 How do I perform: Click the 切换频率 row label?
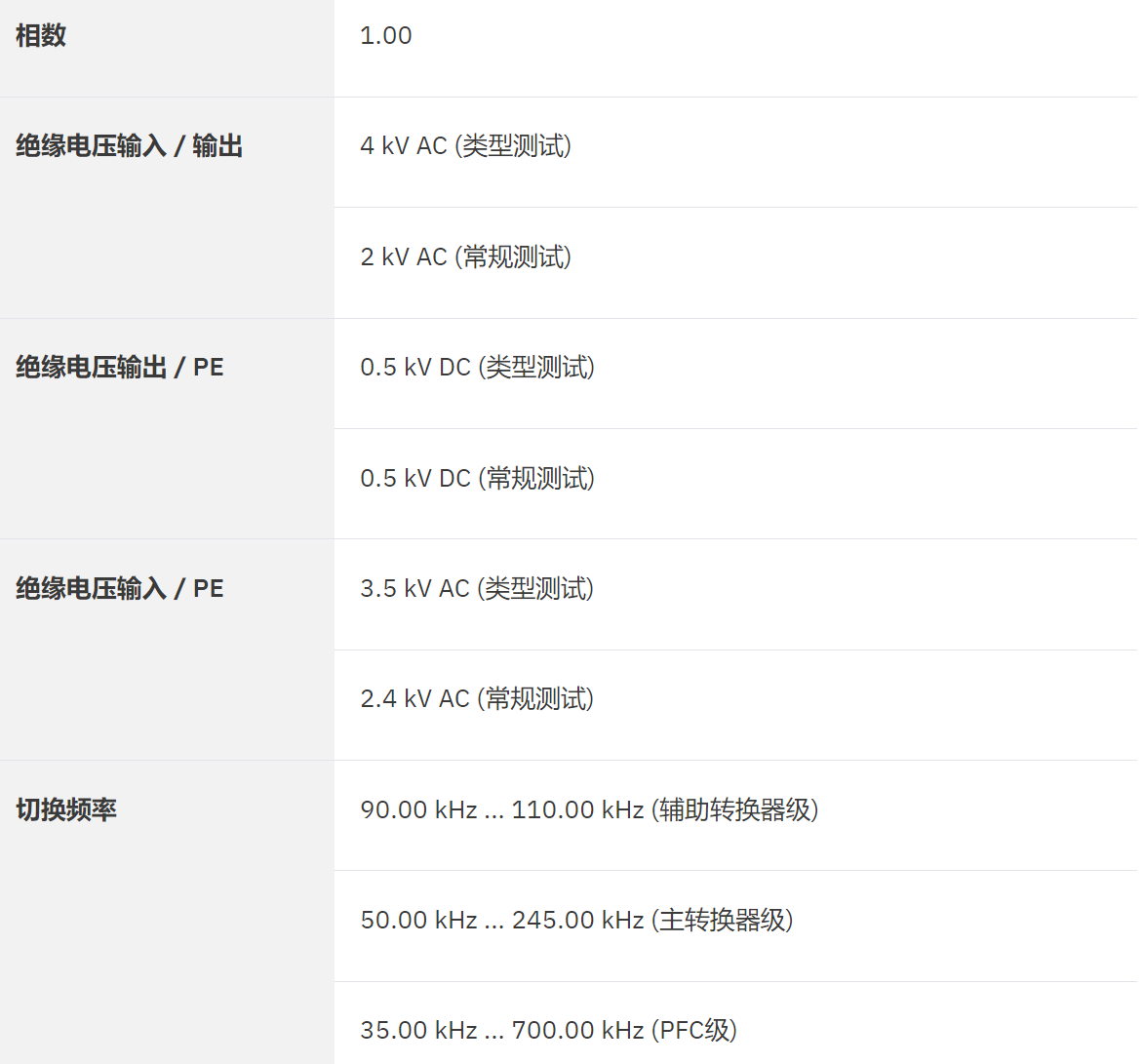66,810
